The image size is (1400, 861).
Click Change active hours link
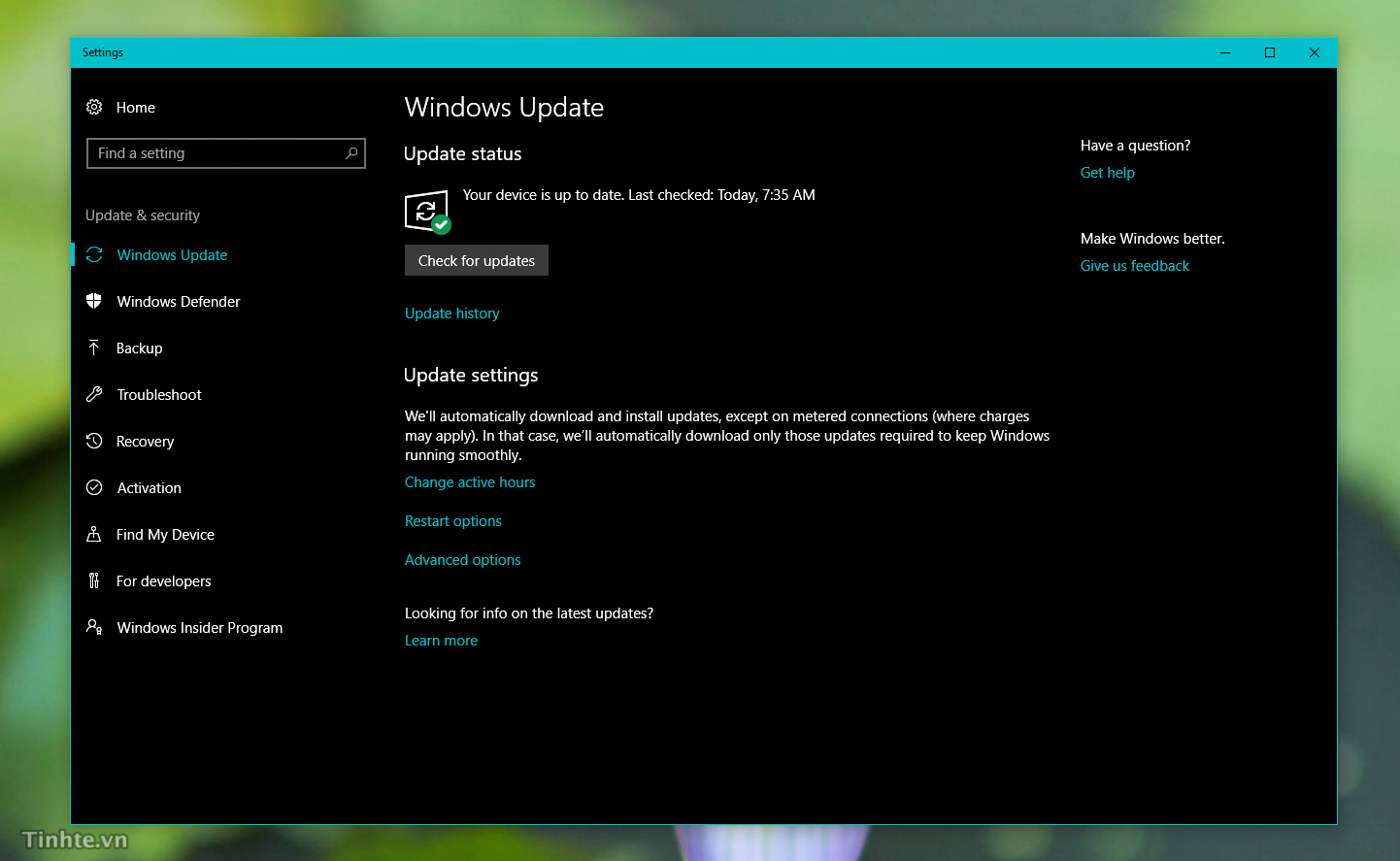coord(470,482)
